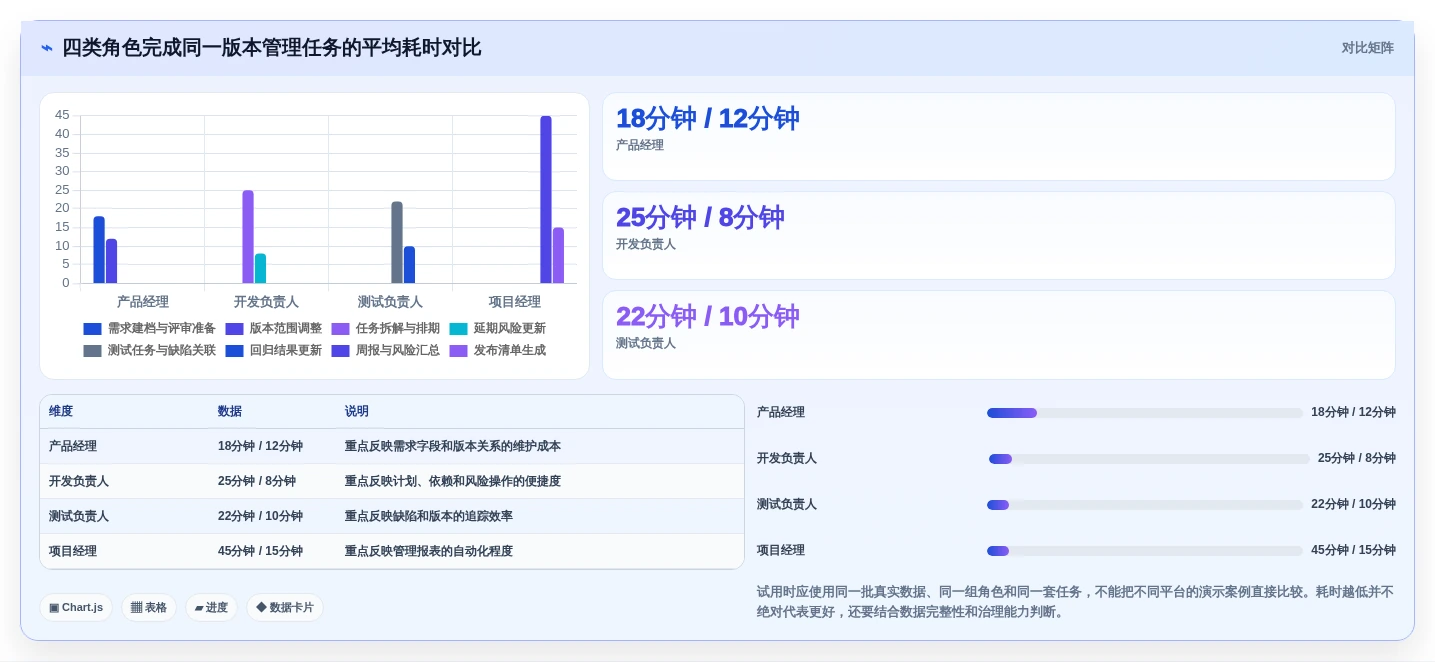Click the lightning icon beside the page title
1435x662 pixels.
click(47, 48)
